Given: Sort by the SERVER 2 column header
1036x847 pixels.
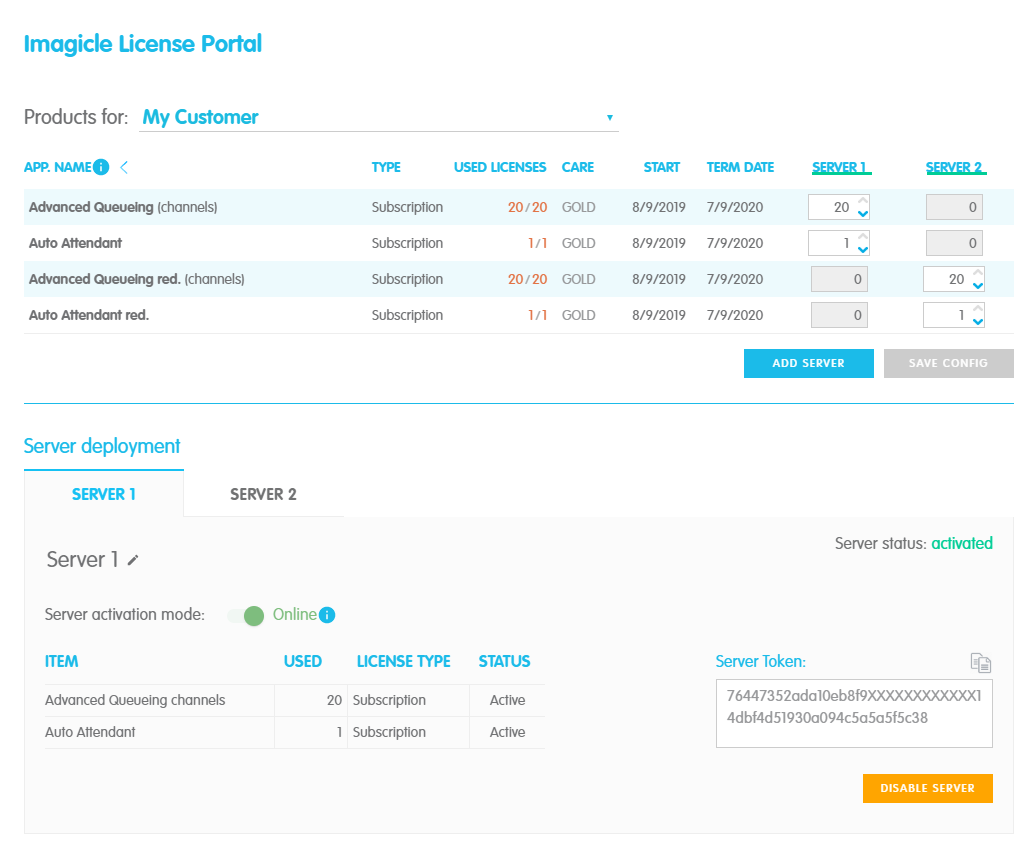Looking at the screenshot, I should click(955, 167).
